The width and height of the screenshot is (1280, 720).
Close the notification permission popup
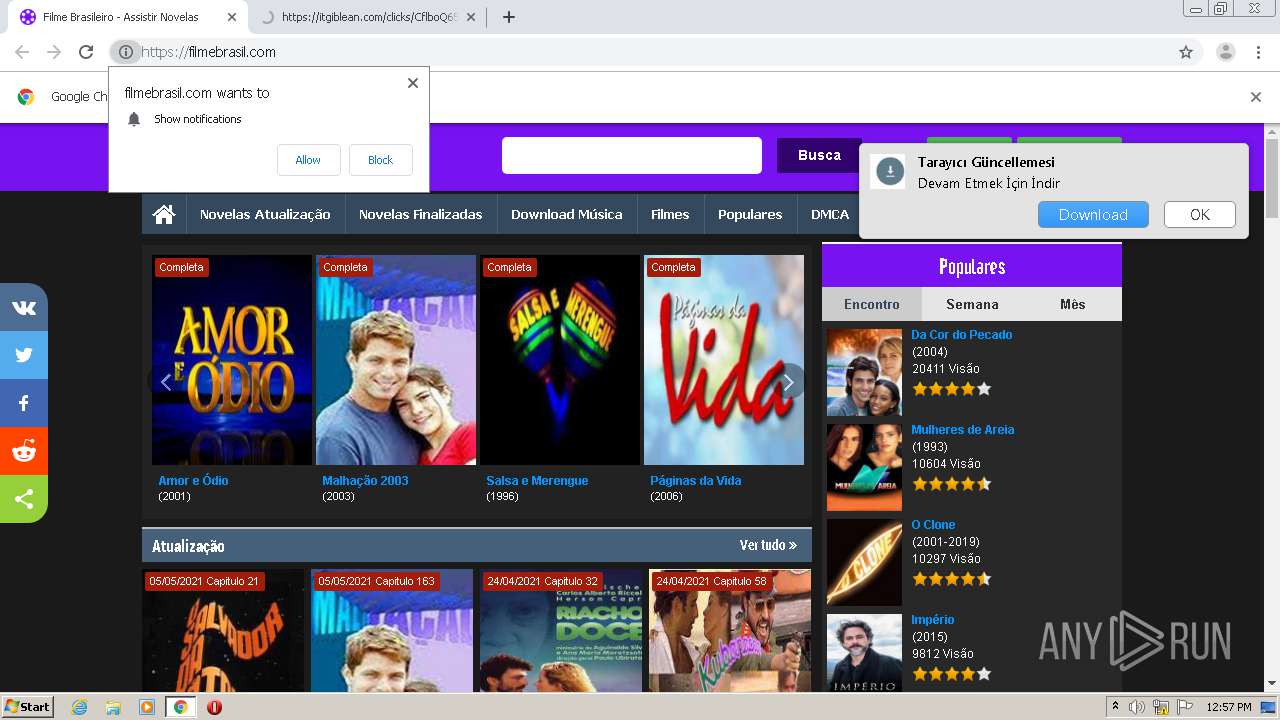pyautogui.click(x=412, y=83)
